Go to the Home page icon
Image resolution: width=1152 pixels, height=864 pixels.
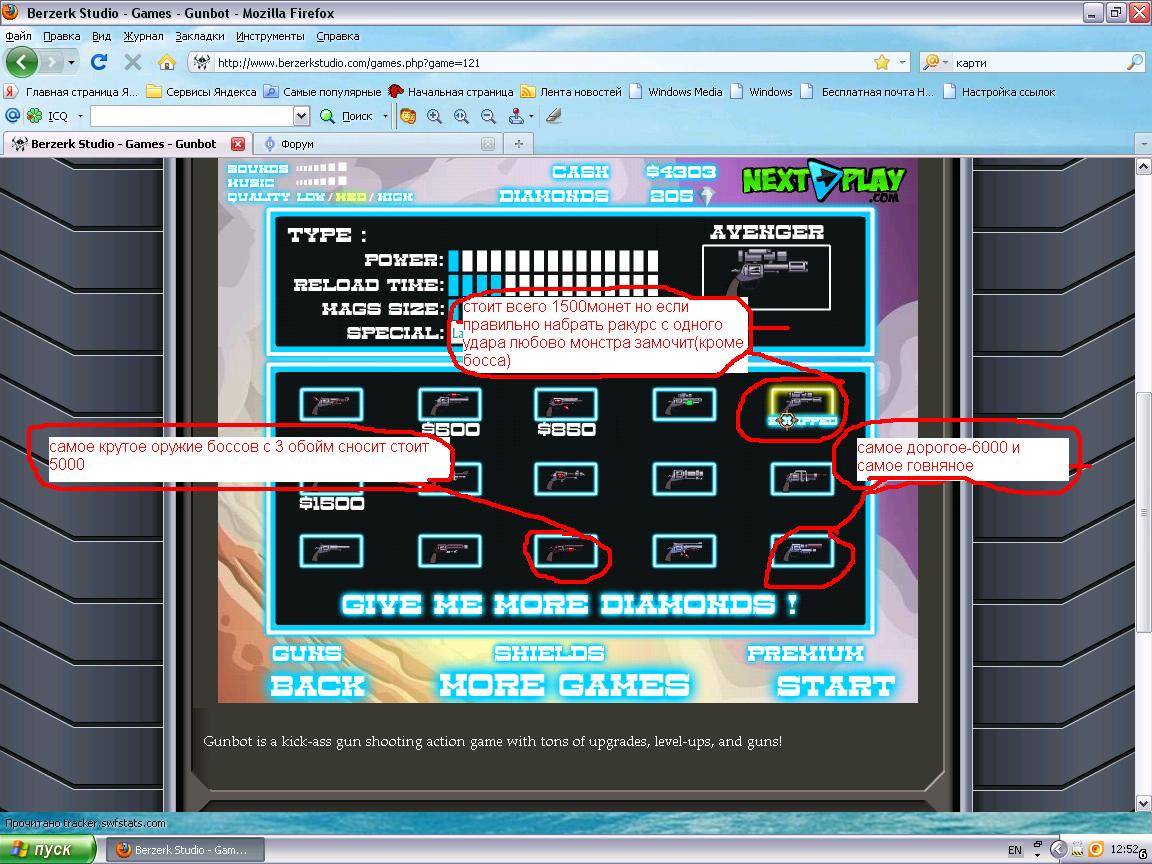pyautogui.click(x=167, y=62)
